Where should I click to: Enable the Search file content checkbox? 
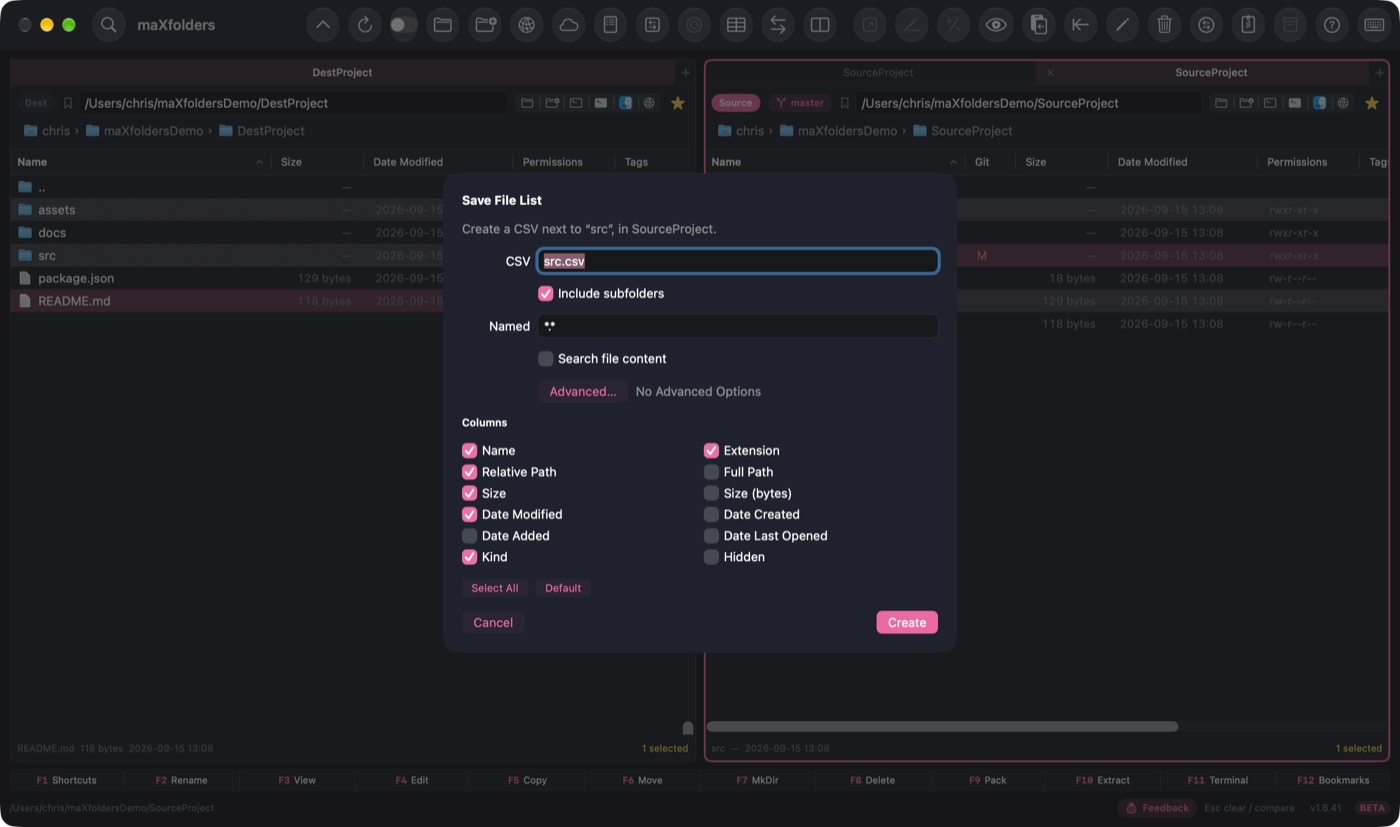[546, 359]
